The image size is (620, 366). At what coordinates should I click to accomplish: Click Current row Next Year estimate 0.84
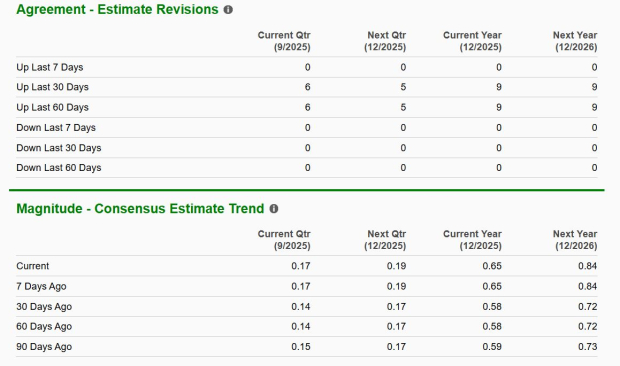tap(588, 266)
